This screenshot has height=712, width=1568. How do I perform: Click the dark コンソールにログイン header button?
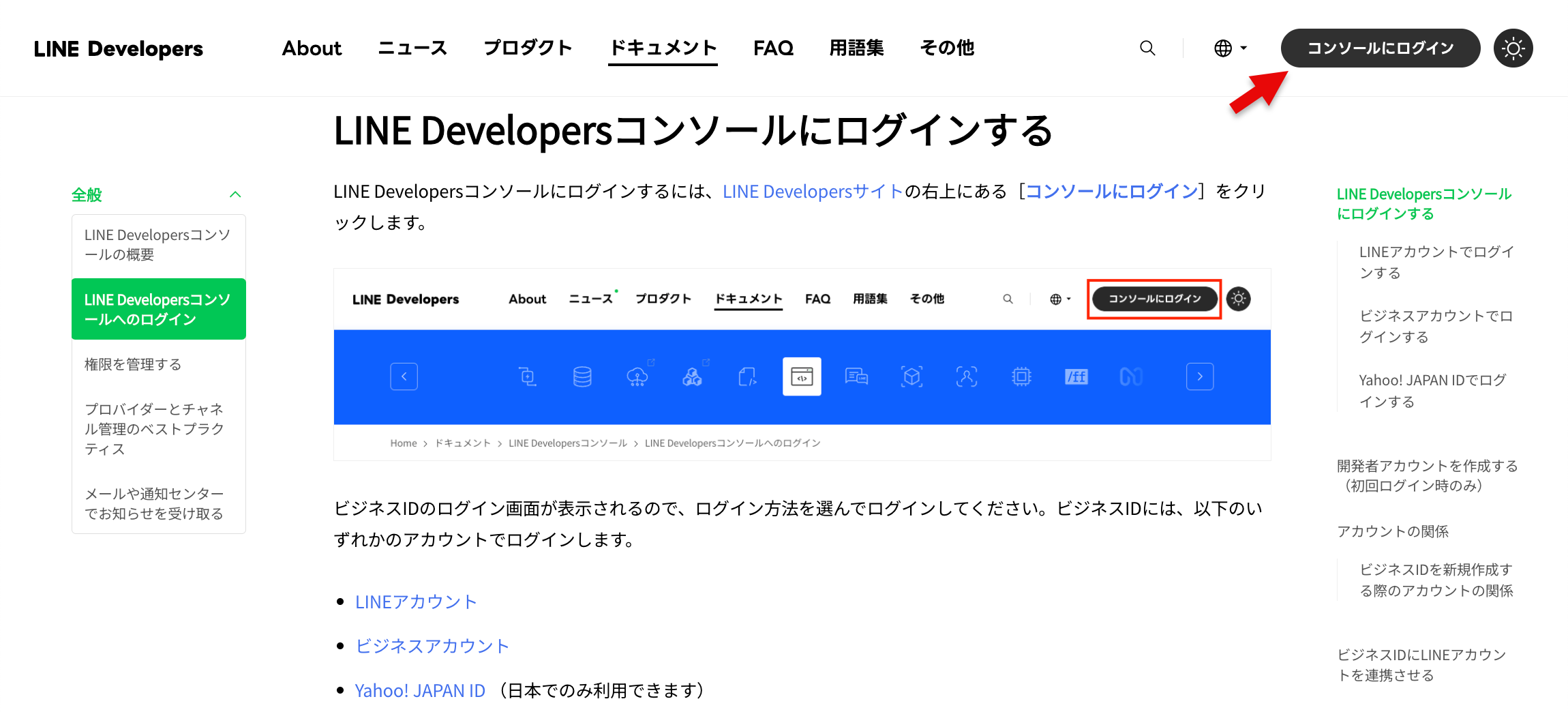[1381, 48]
